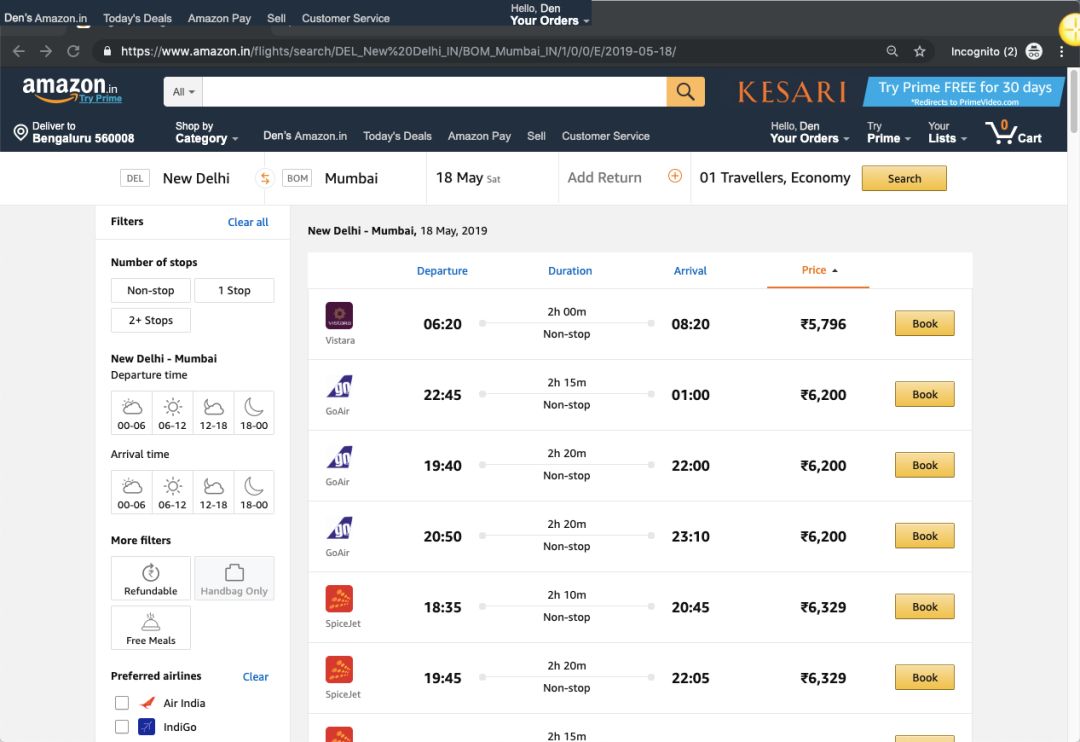
Task: Open the 18 May date picker
Action: (468, 178)
